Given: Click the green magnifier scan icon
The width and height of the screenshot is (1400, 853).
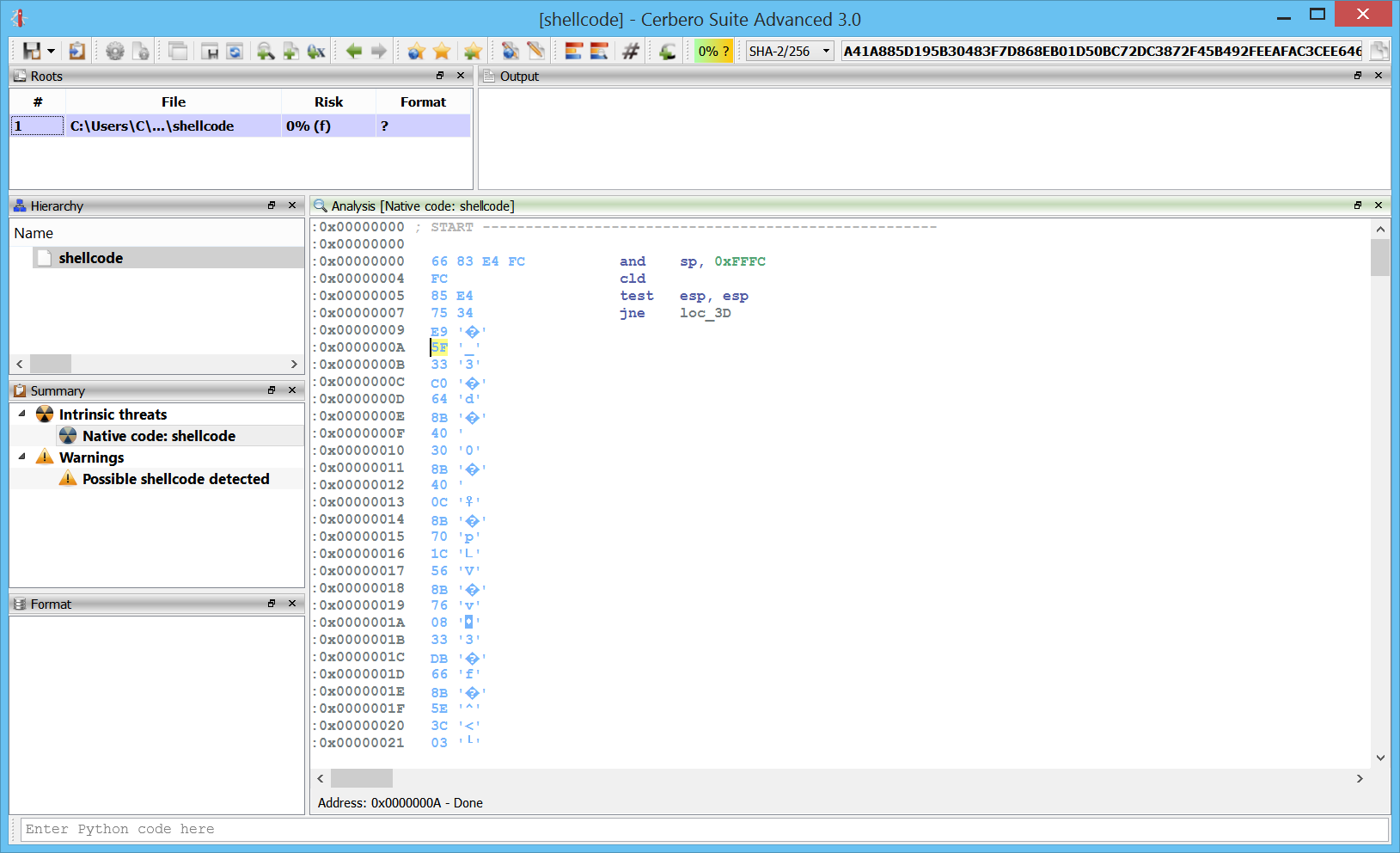Looking at the screenshot, I should pyautogui.click(x=266, y=51).
